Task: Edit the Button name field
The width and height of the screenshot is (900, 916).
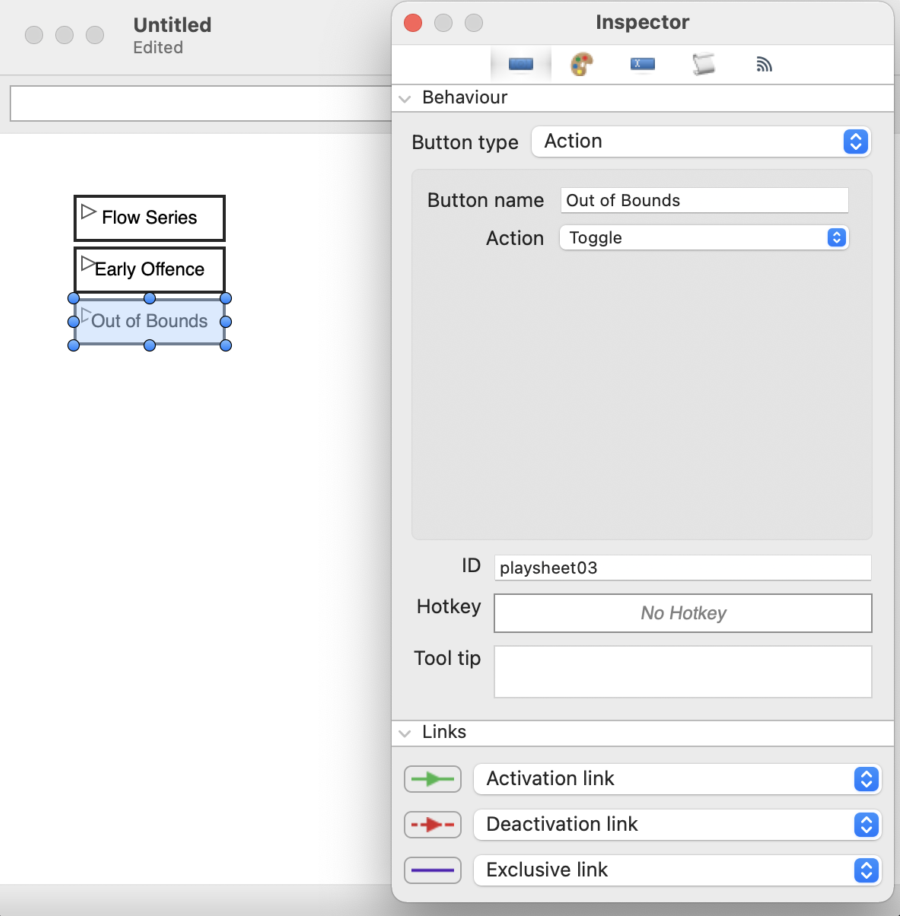Action: [704, 200]
